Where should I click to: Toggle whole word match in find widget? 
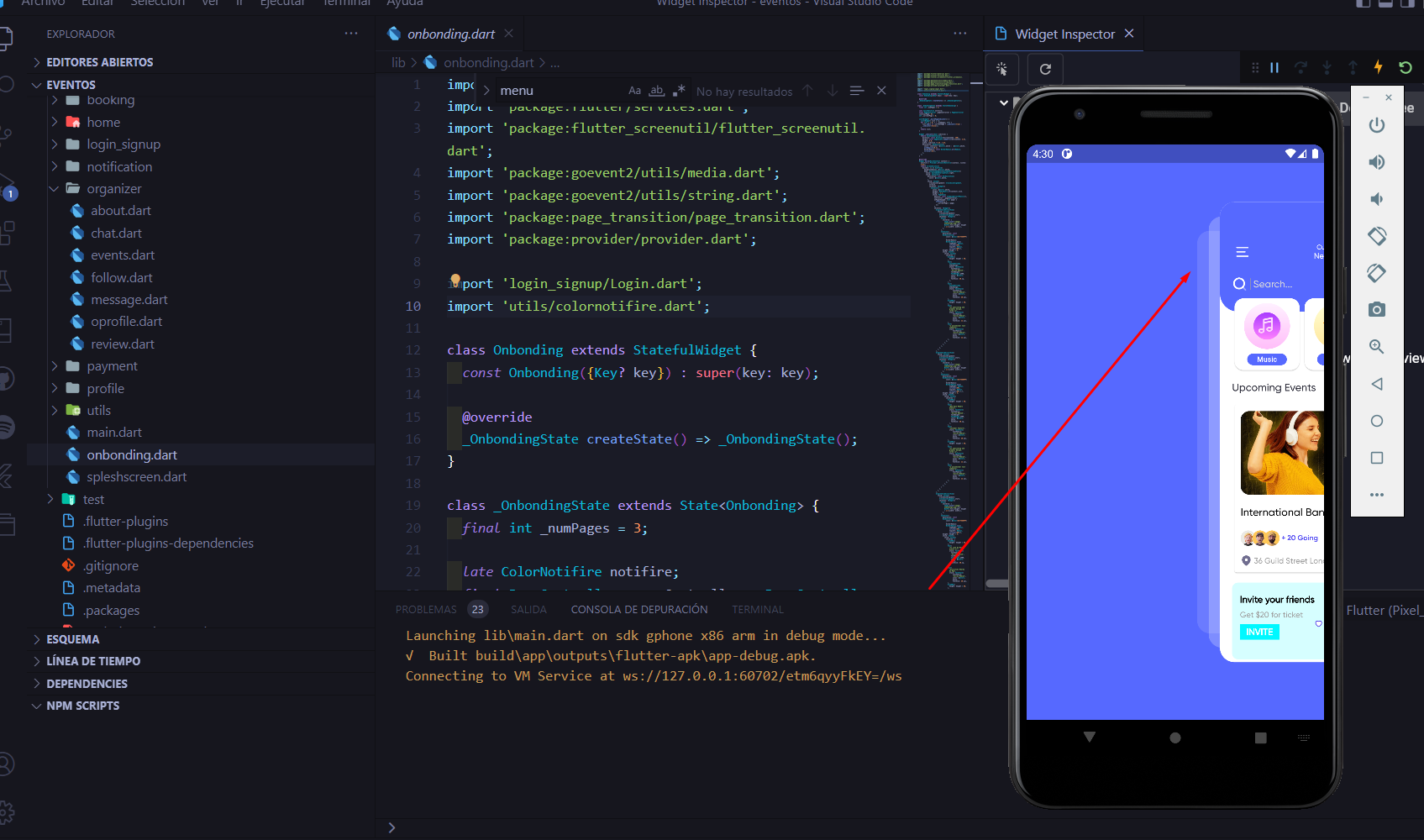[657, 91]
